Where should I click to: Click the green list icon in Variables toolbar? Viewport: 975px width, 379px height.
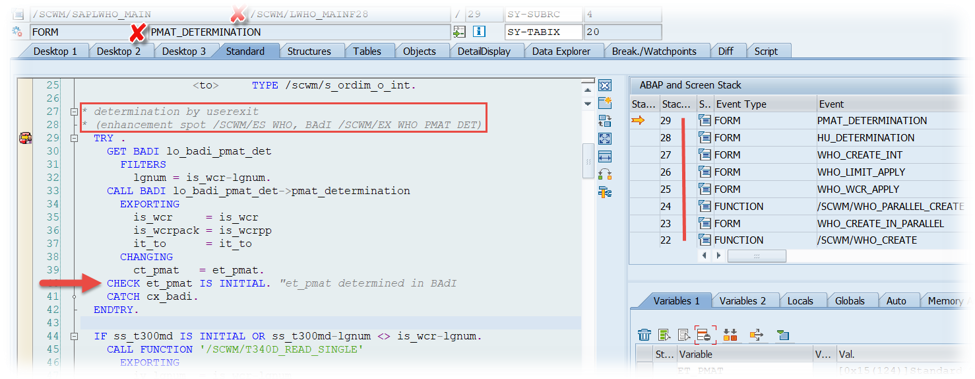tap(664, 336)
